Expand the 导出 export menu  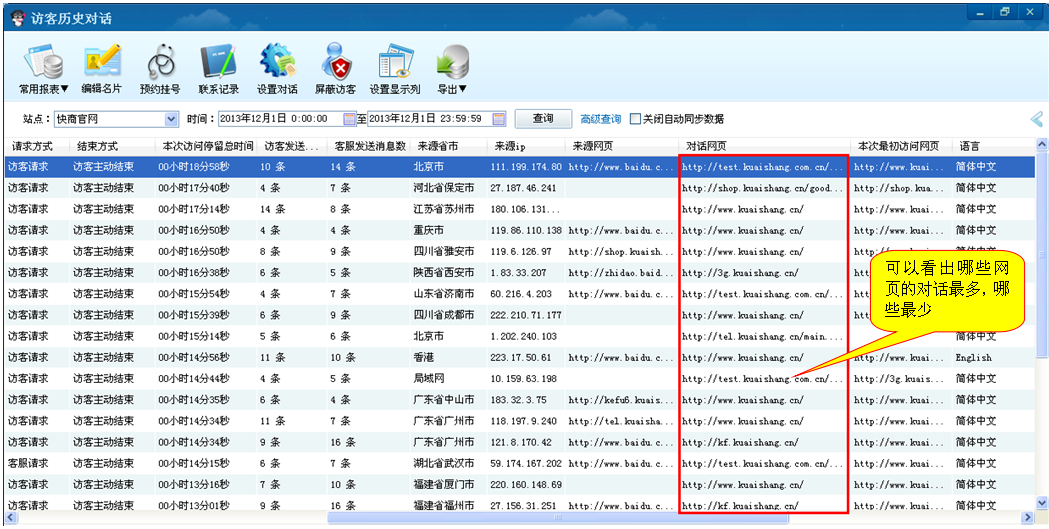tap(453, 69)
